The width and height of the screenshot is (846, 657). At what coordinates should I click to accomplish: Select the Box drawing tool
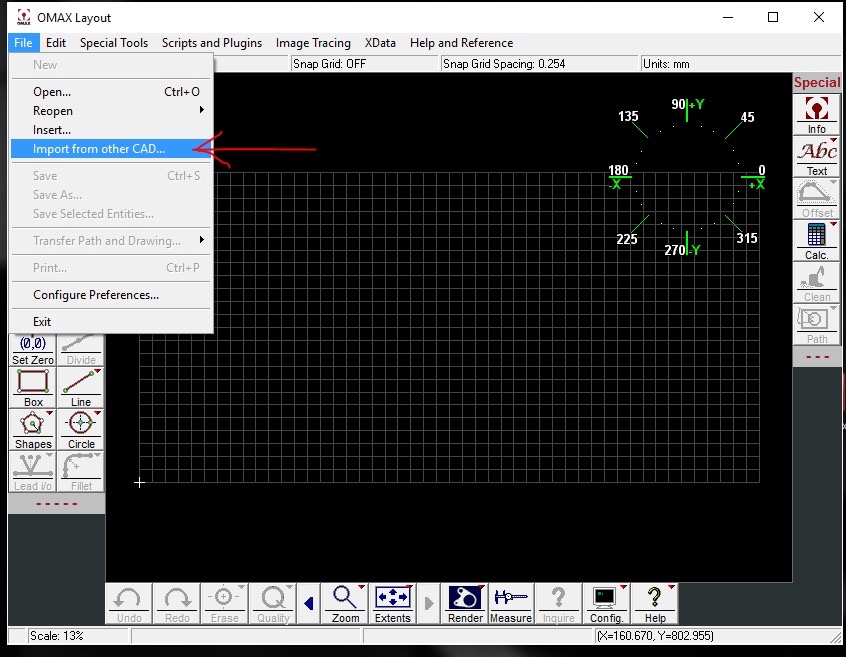point(33,388)
